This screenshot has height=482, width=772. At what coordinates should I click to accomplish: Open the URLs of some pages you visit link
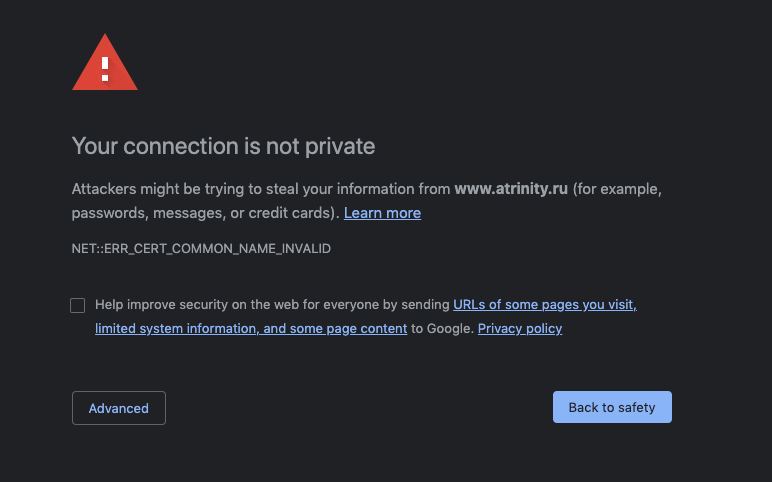545,305
